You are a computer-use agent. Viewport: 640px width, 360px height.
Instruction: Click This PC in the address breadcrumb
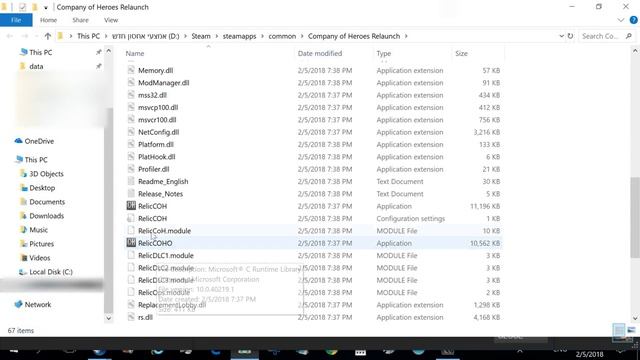(x=88, y=36)
